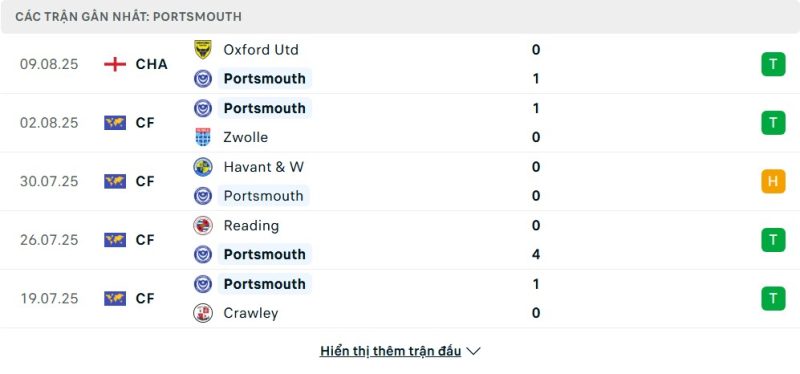Click green T badge for the Crawley match
This screenshot has width=800, height=374.
click(x=773, y=298)
